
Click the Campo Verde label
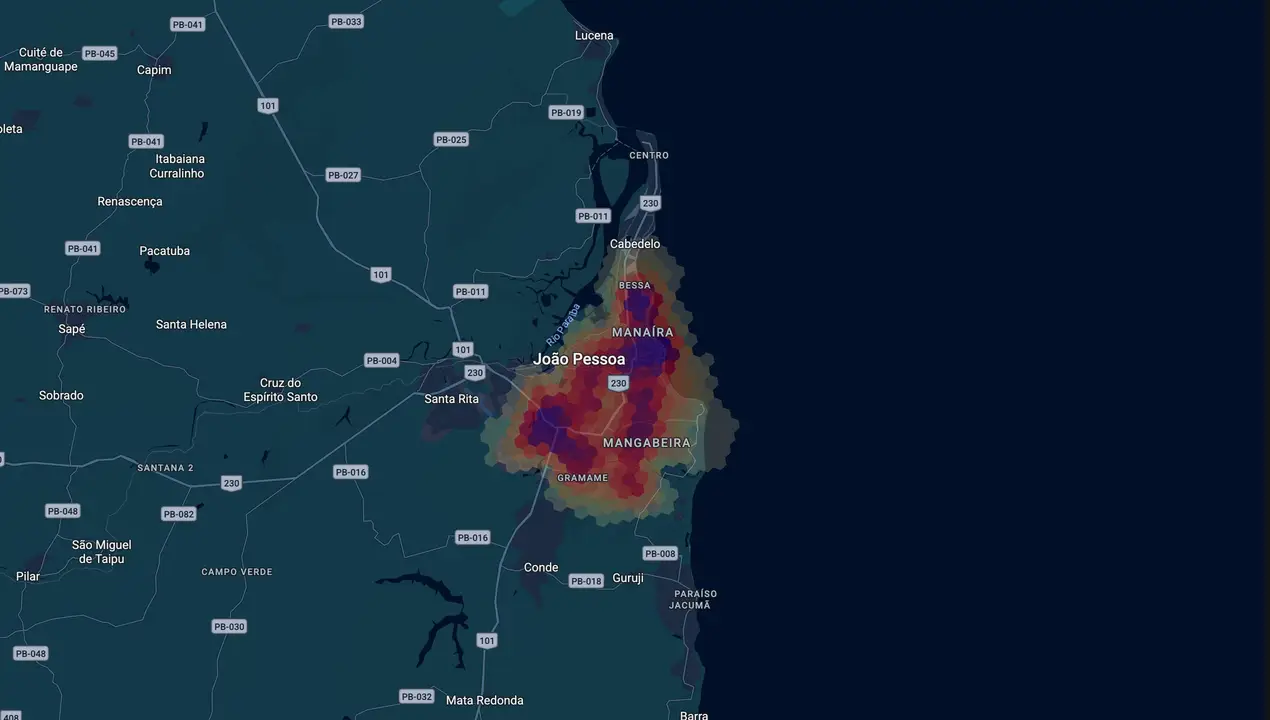[x=237, y=572]
